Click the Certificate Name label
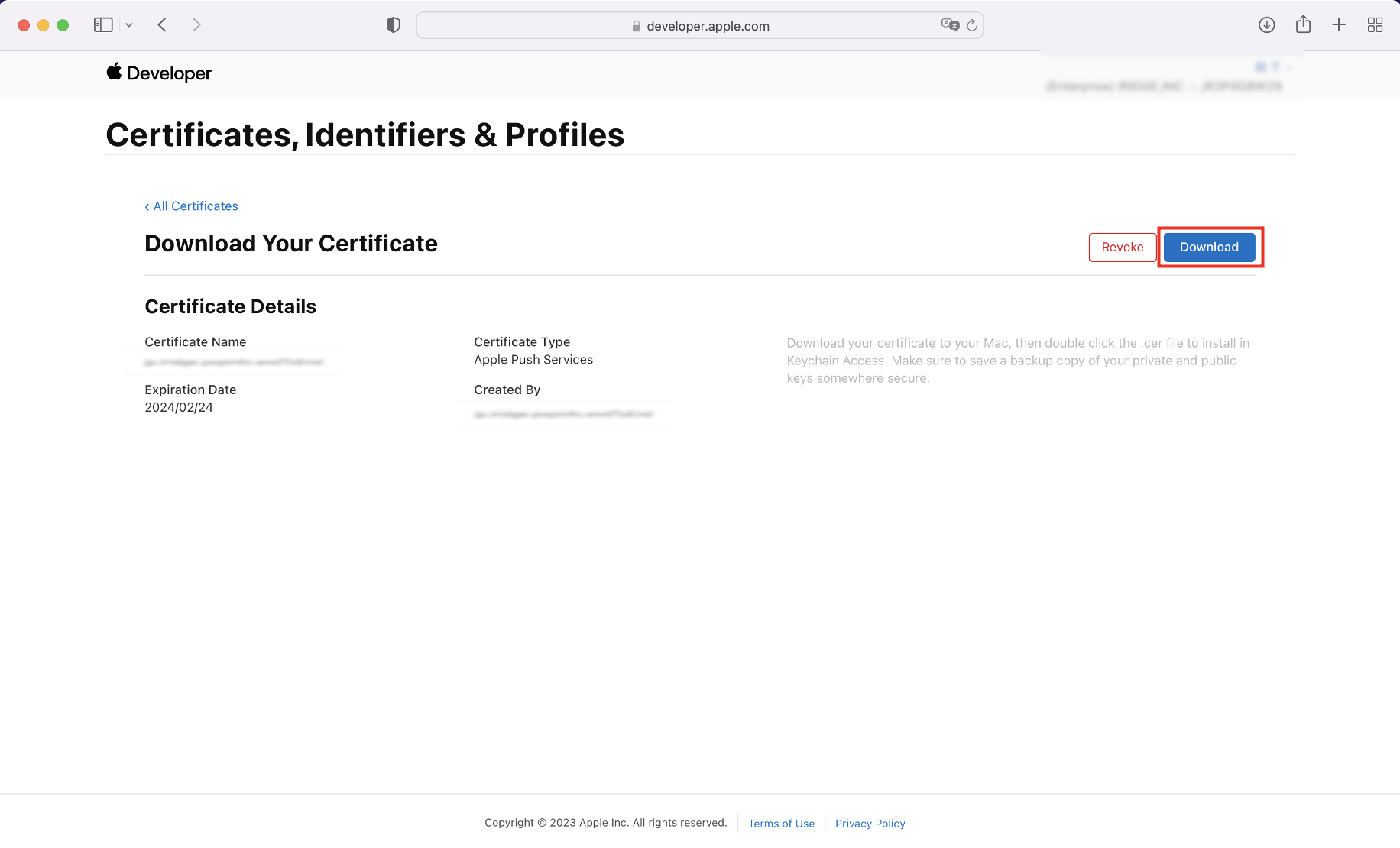1400x848 pixels. click(196, 342)
